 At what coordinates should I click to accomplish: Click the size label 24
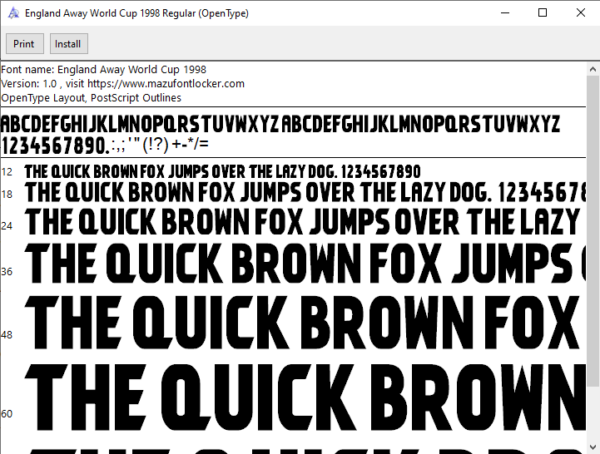click(x=7, y=226)
